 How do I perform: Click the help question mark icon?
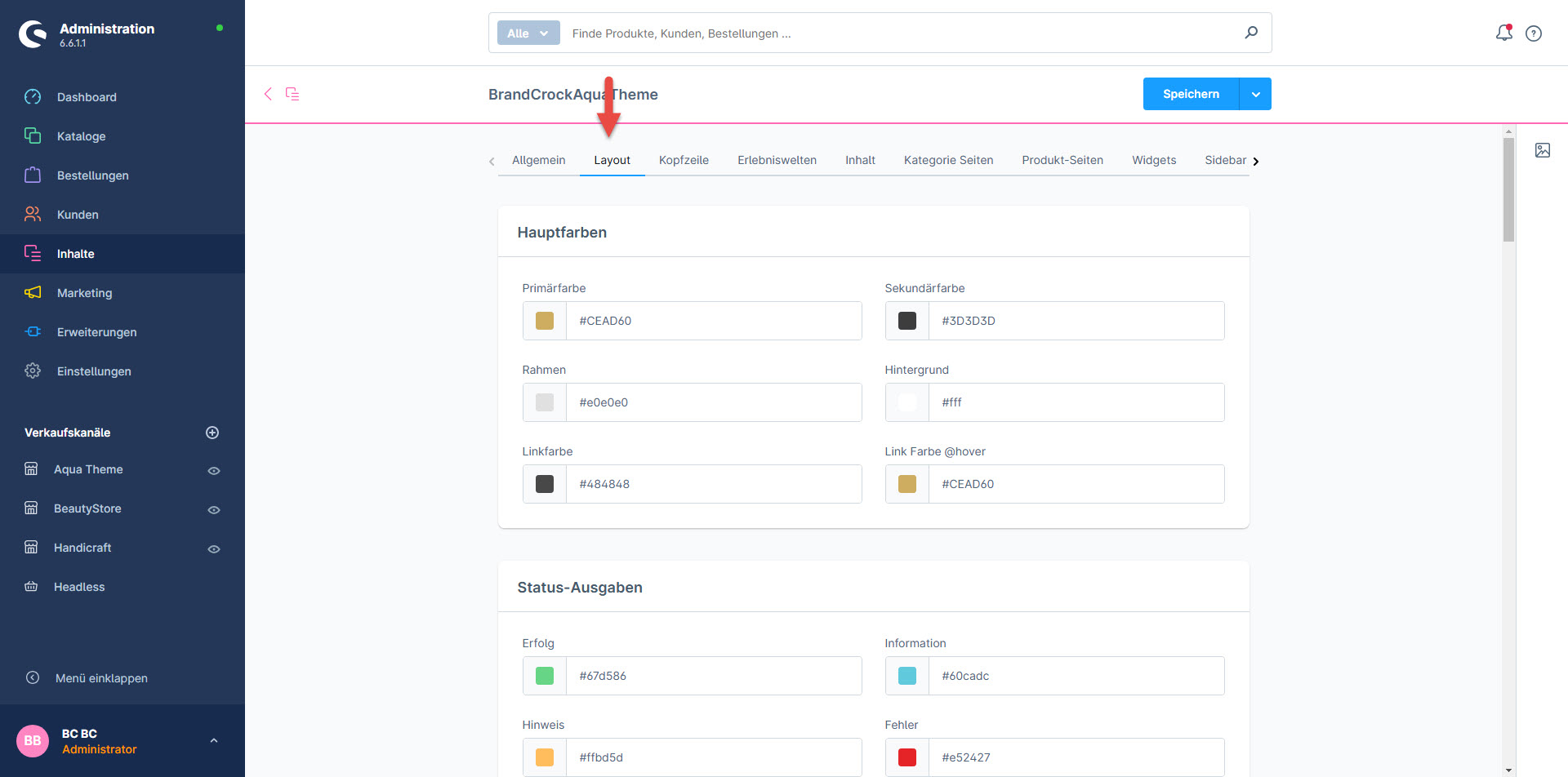pyautogui.click(x=1534, y=33)
